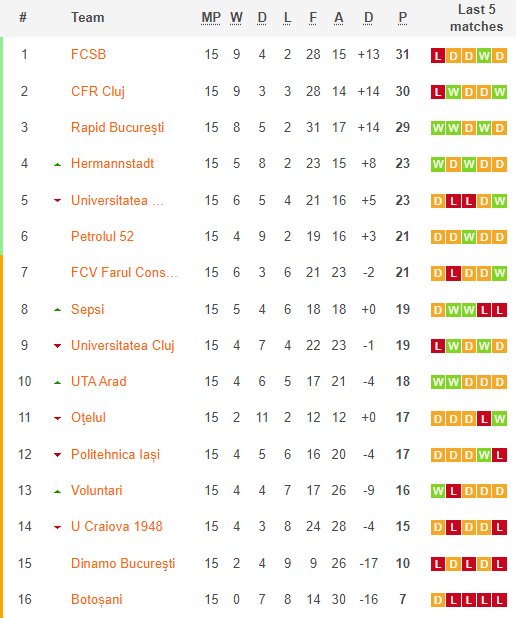
Task: Open the CFR Cluj team link
Action: point(98,91)
